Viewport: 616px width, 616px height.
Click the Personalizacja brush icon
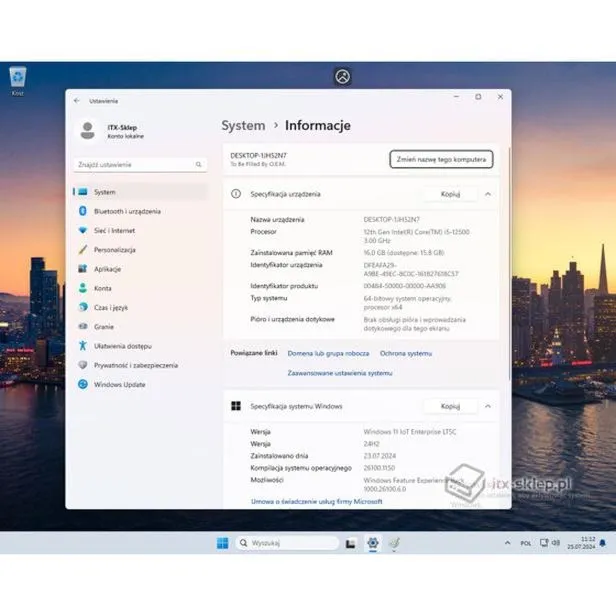83,249
